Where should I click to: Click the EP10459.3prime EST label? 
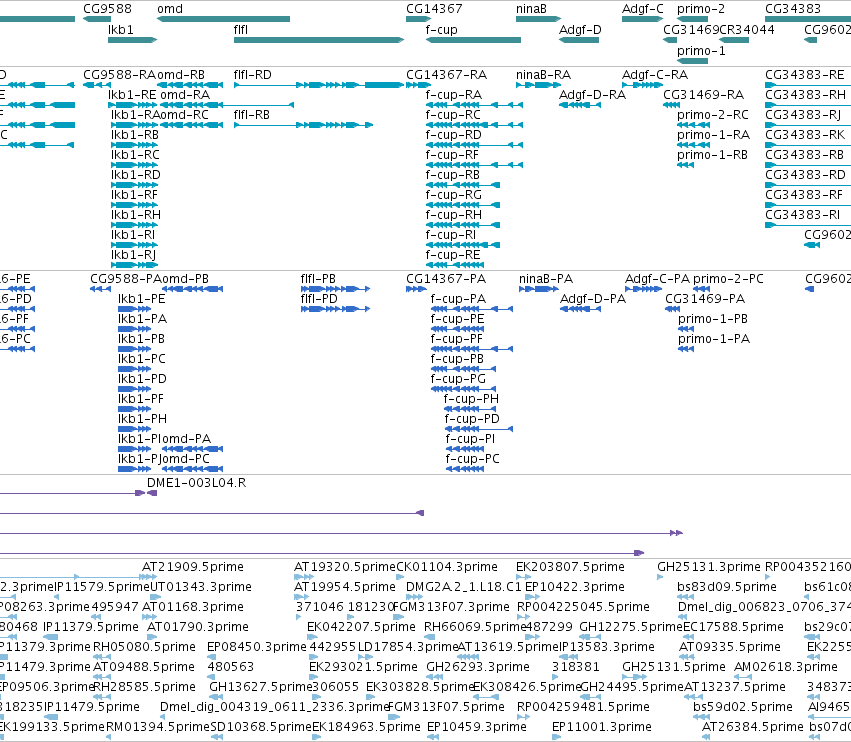[477, 726]
